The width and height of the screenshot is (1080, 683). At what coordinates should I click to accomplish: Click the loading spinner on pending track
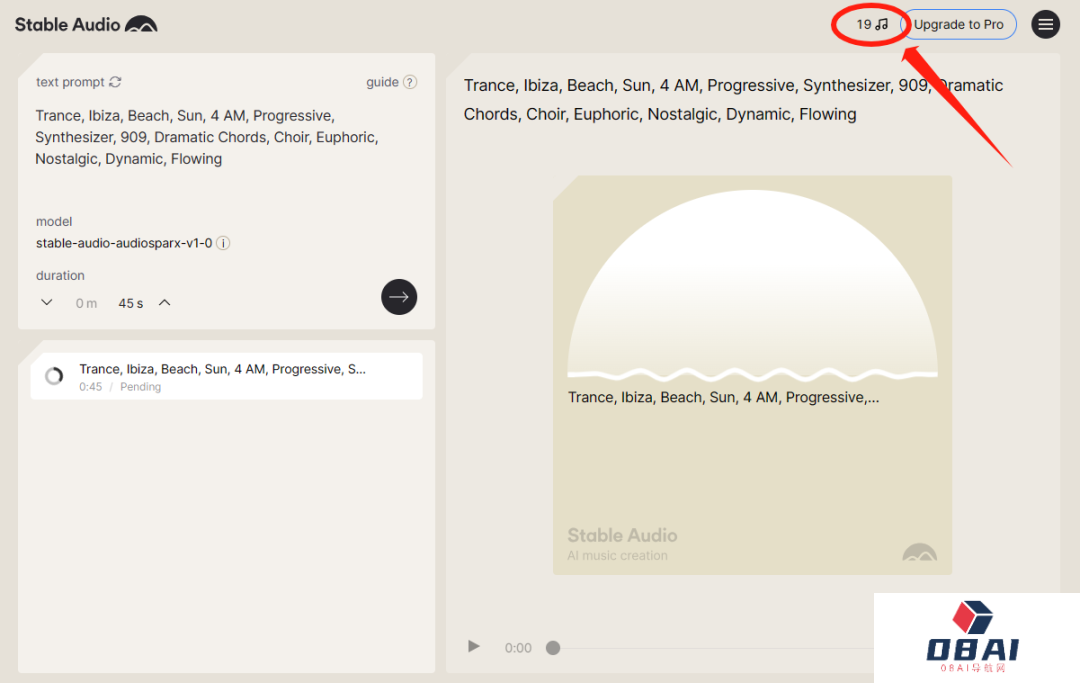54,376
